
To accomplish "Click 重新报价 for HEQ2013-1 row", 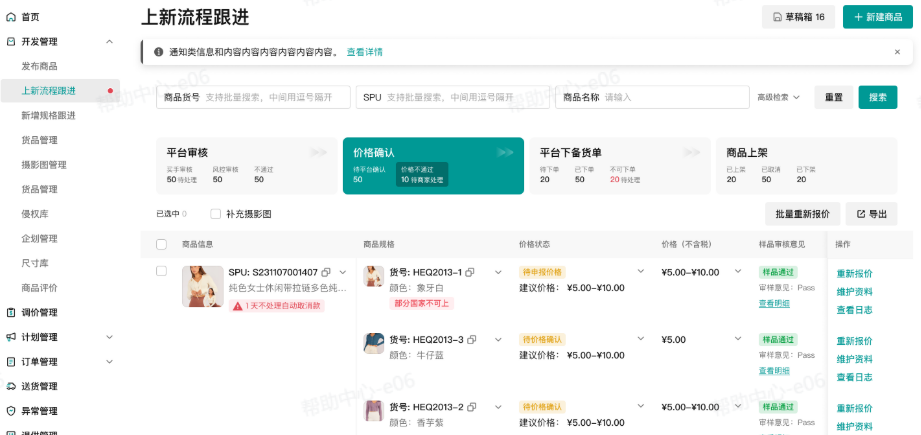I will tap(854, 274).
